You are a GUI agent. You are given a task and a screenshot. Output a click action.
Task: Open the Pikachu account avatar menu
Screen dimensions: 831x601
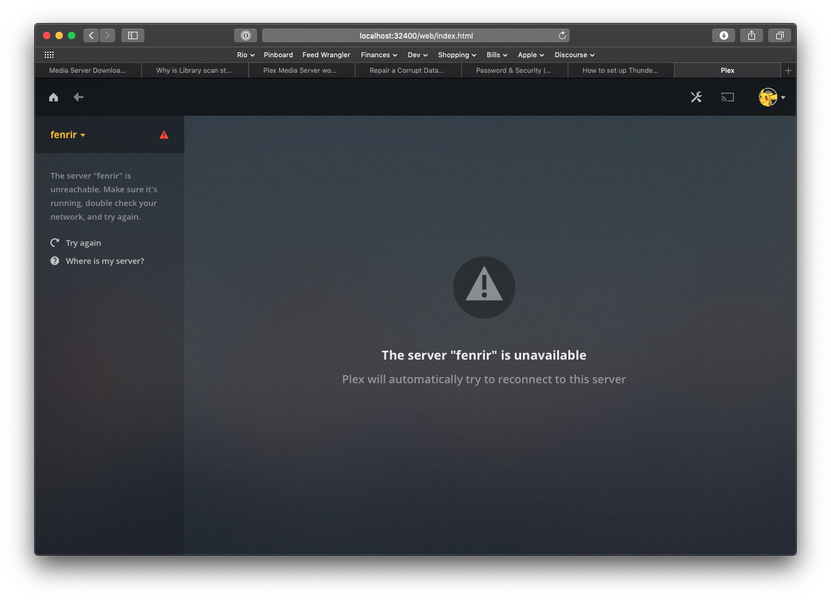pyautogui.click(x=771, y=97)
